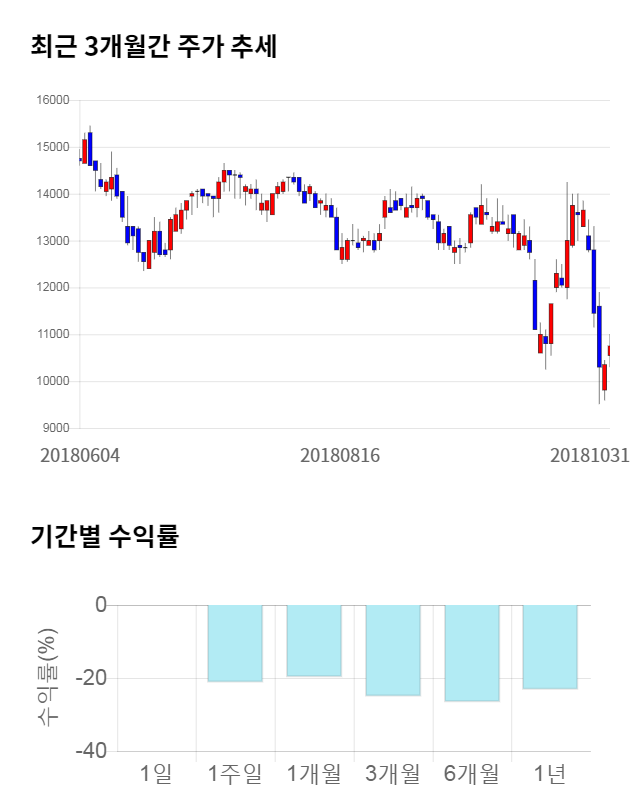Click the 1일 x-axis label
The image size is (640, 810).
point(156,773)
